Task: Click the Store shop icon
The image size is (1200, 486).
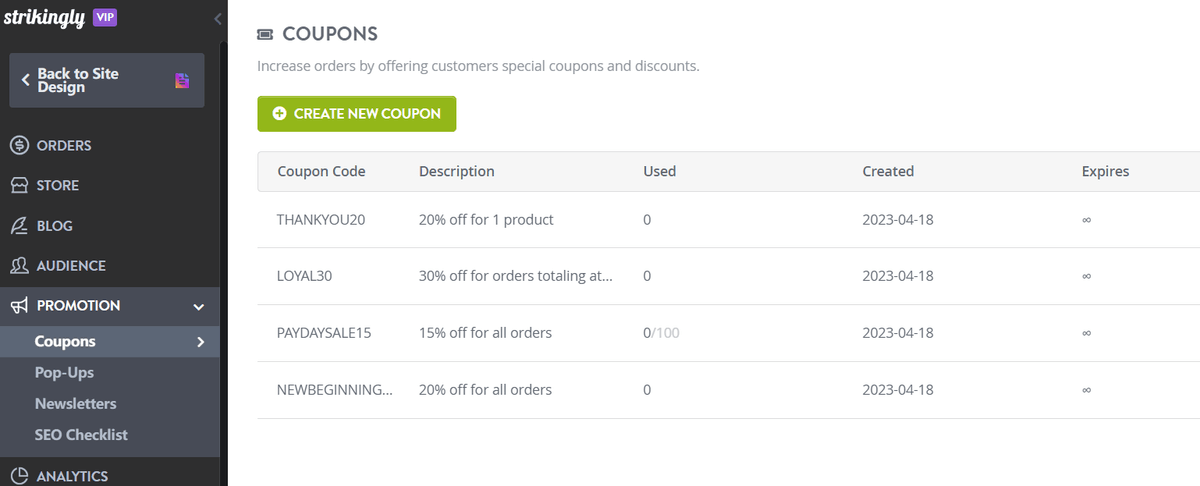Action: click(x=19, y=185)
